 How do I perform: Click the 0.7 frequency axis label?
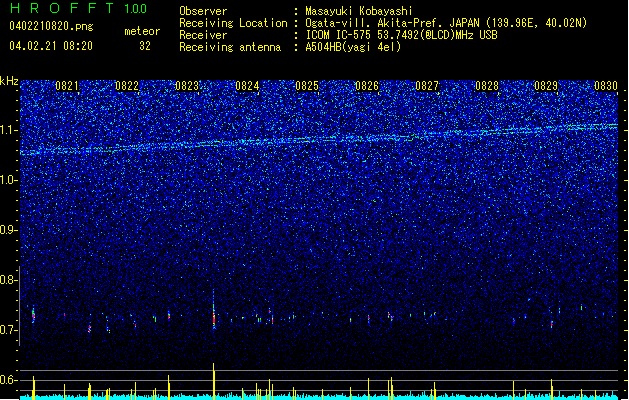pos(9,330)
